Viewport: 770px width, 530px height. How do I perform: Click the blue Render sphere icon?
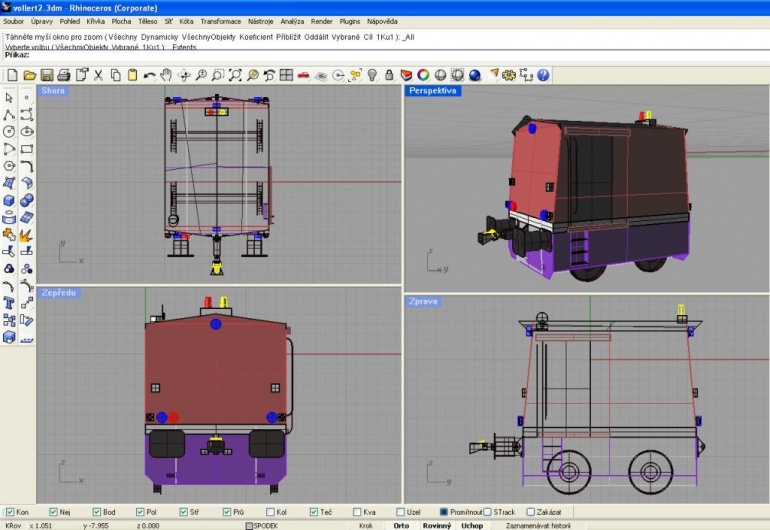pos(474,75)
